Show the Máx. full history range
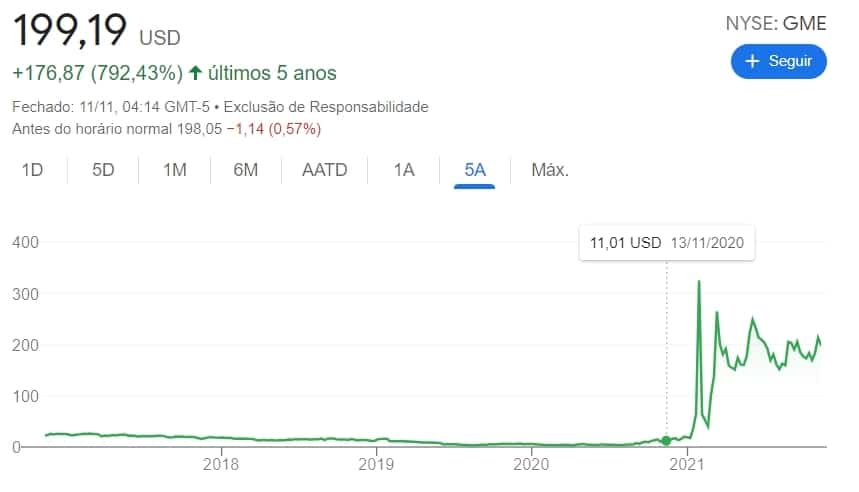859x492 pixels. pyautogui.click(x=550, y=170)
